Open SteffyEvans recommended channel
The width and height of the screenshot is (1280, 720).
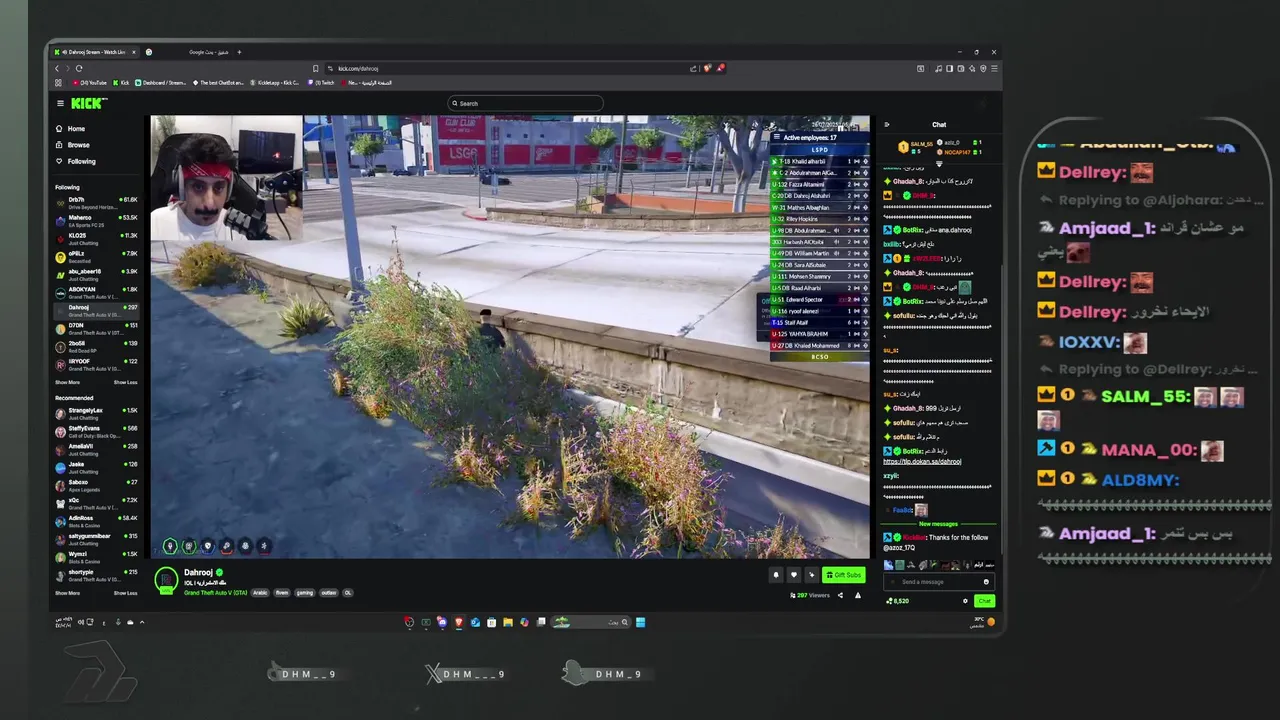click(96, 430)
